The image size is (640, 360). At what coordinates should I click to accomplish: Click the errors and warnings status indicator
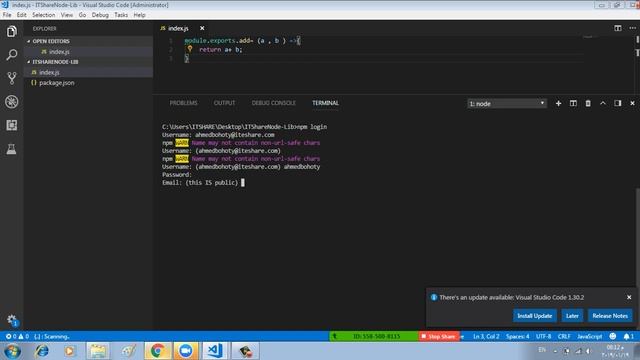[x=17, y=336]
